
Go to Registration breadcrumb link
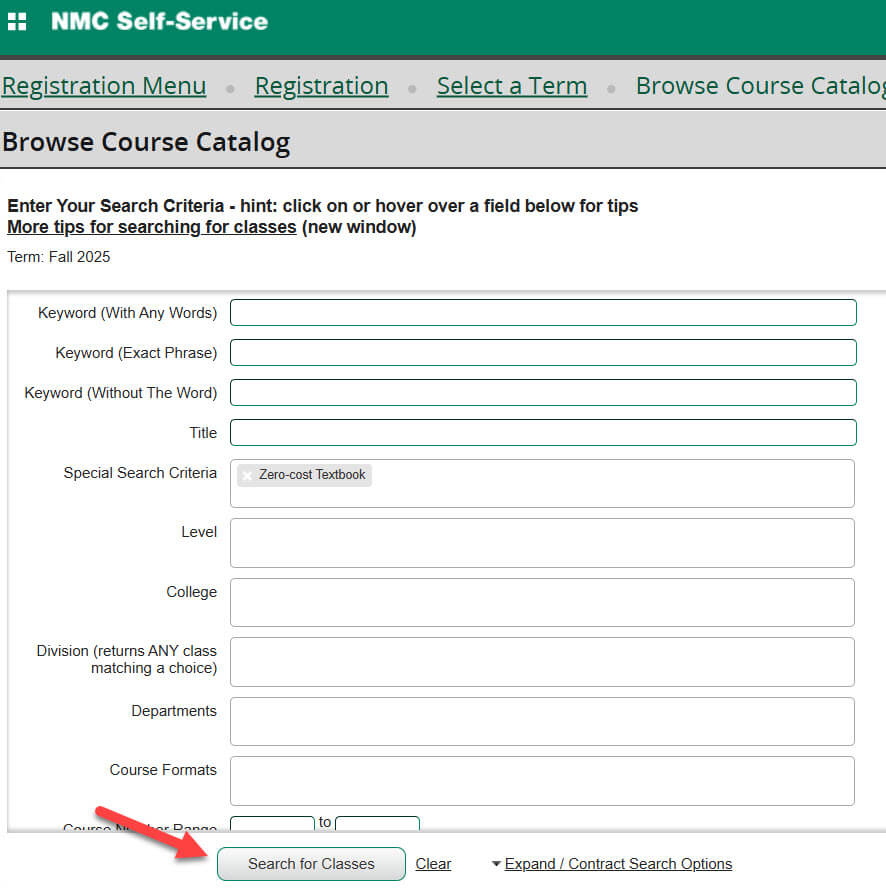click(x=321, y=86)
